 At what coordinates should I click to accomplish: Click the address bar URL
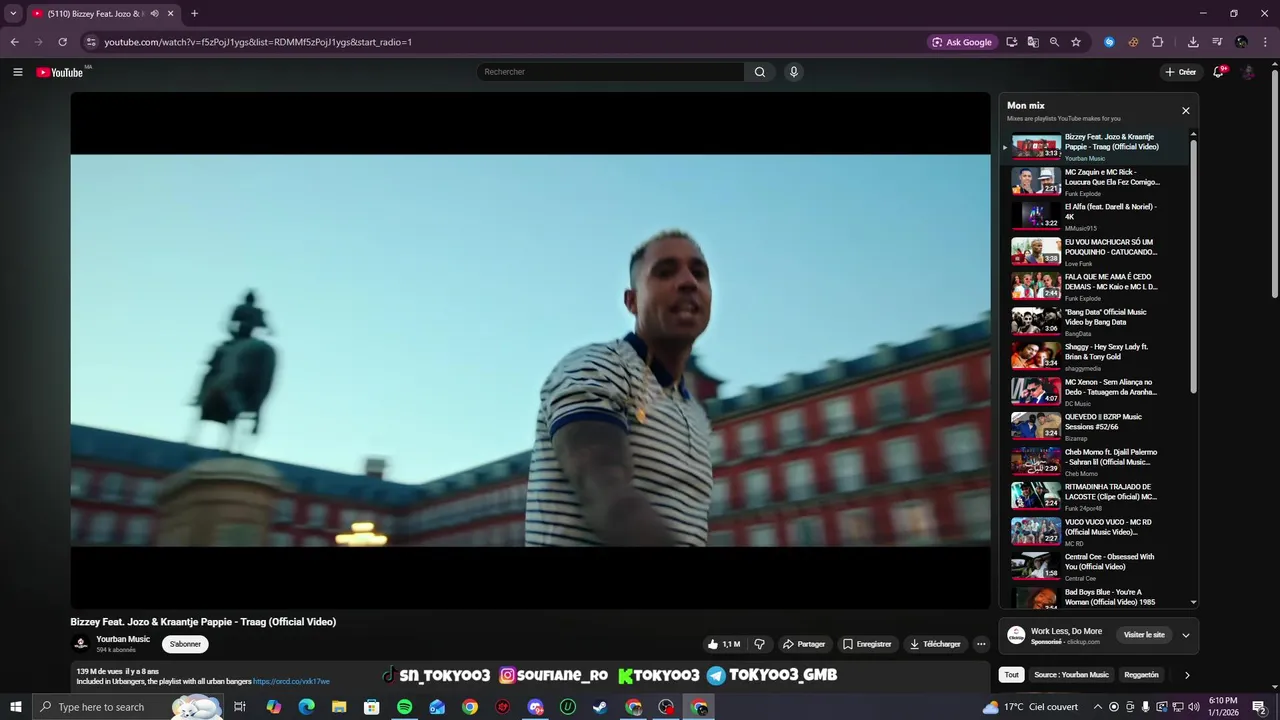(258, 42)
